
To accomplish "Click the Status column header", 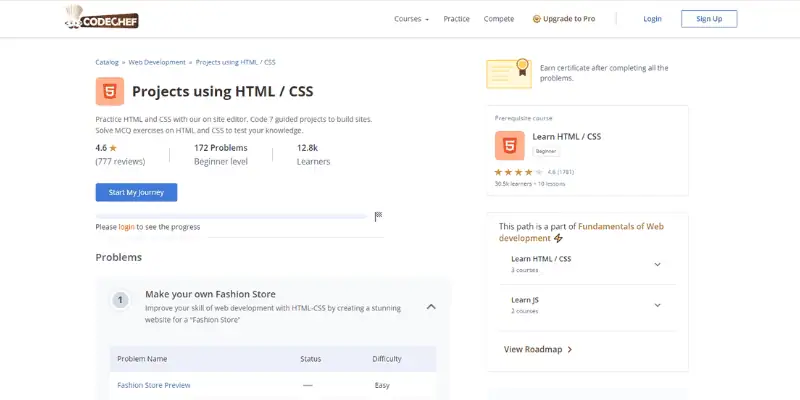I will point(311,359).
